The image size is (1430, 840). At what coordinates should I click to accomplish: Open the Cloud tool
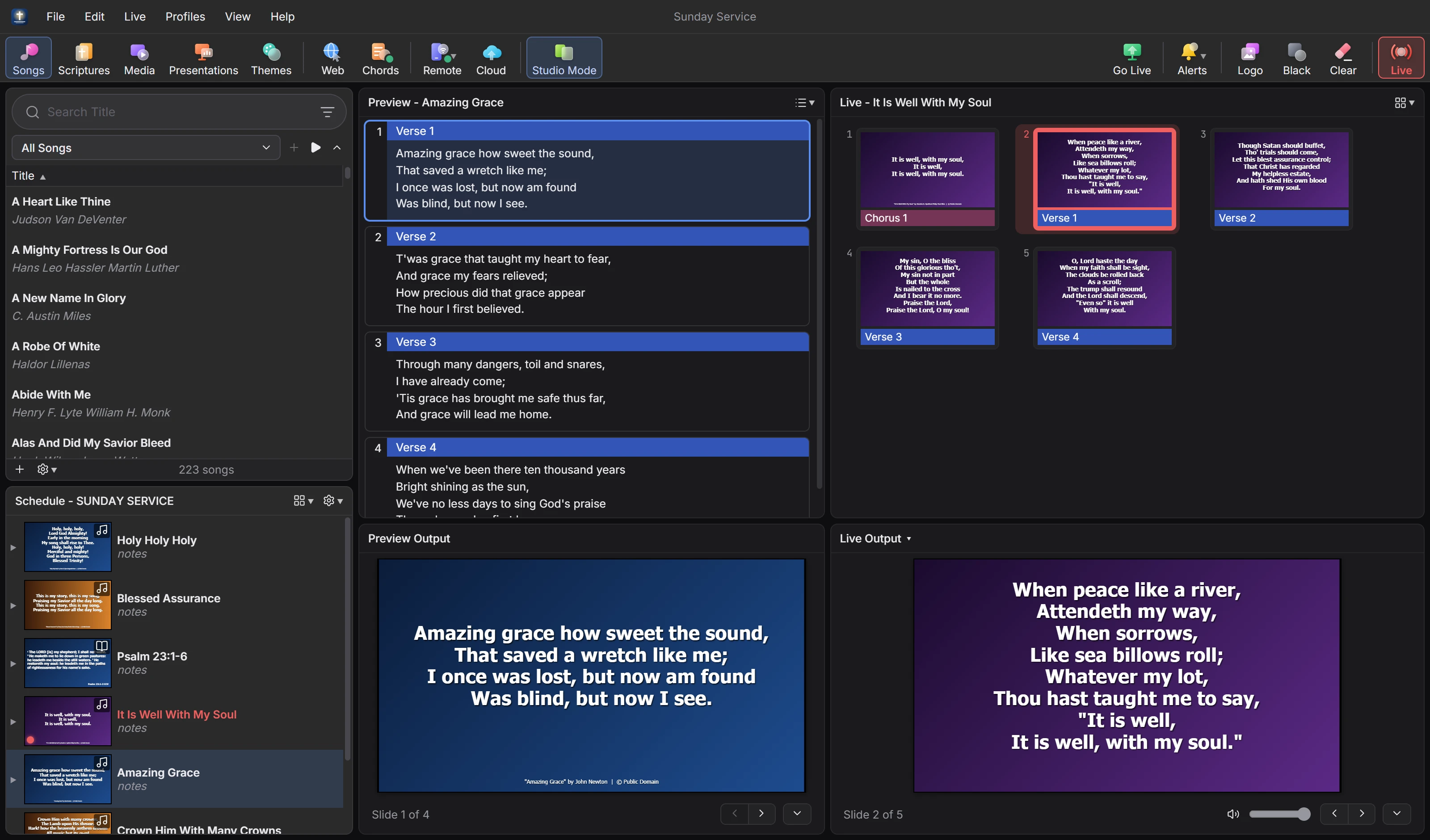click(491, 58)
